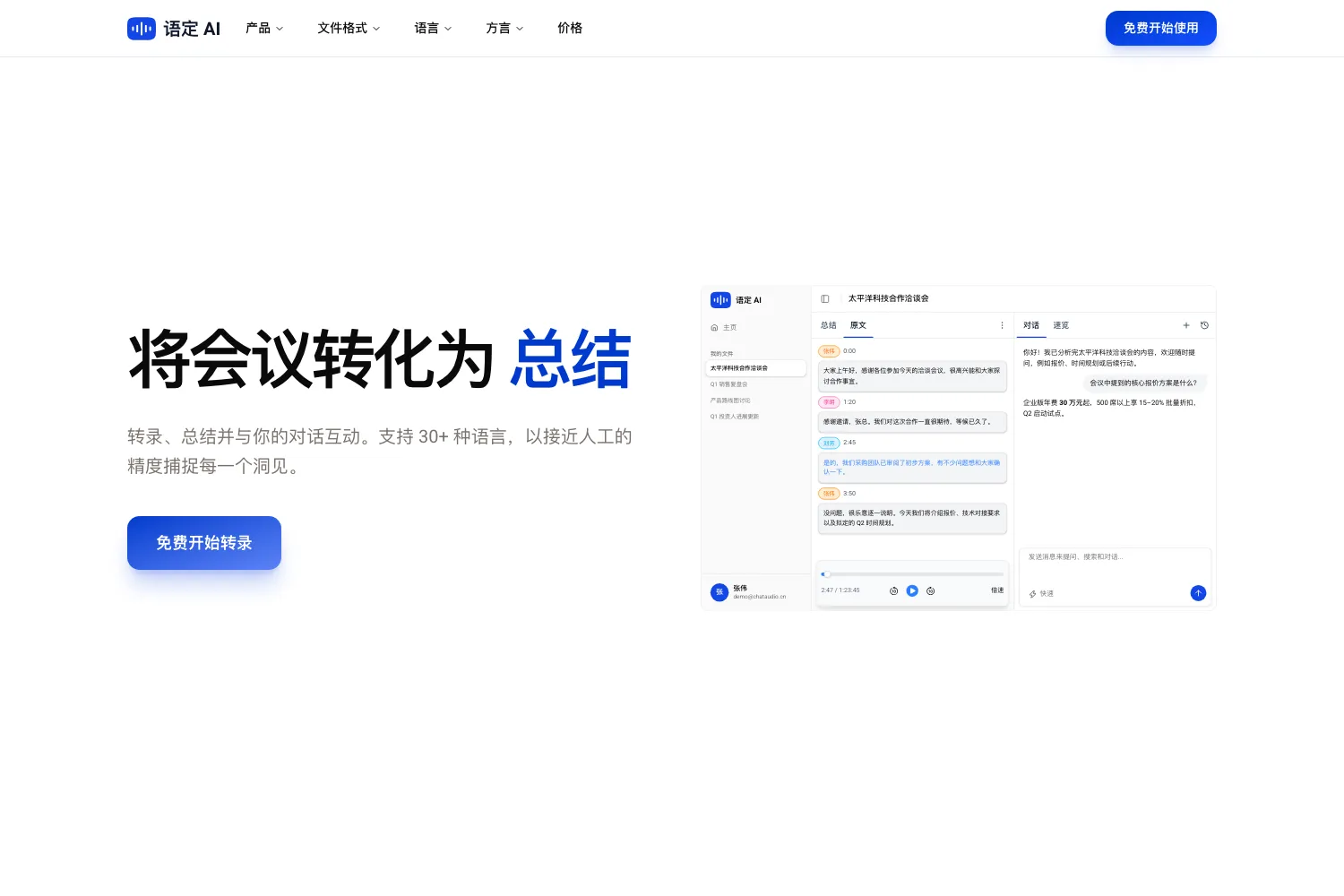Click the blue 总结 word in headline
The height and width of the screenshot is (896, 1344).
571,359
